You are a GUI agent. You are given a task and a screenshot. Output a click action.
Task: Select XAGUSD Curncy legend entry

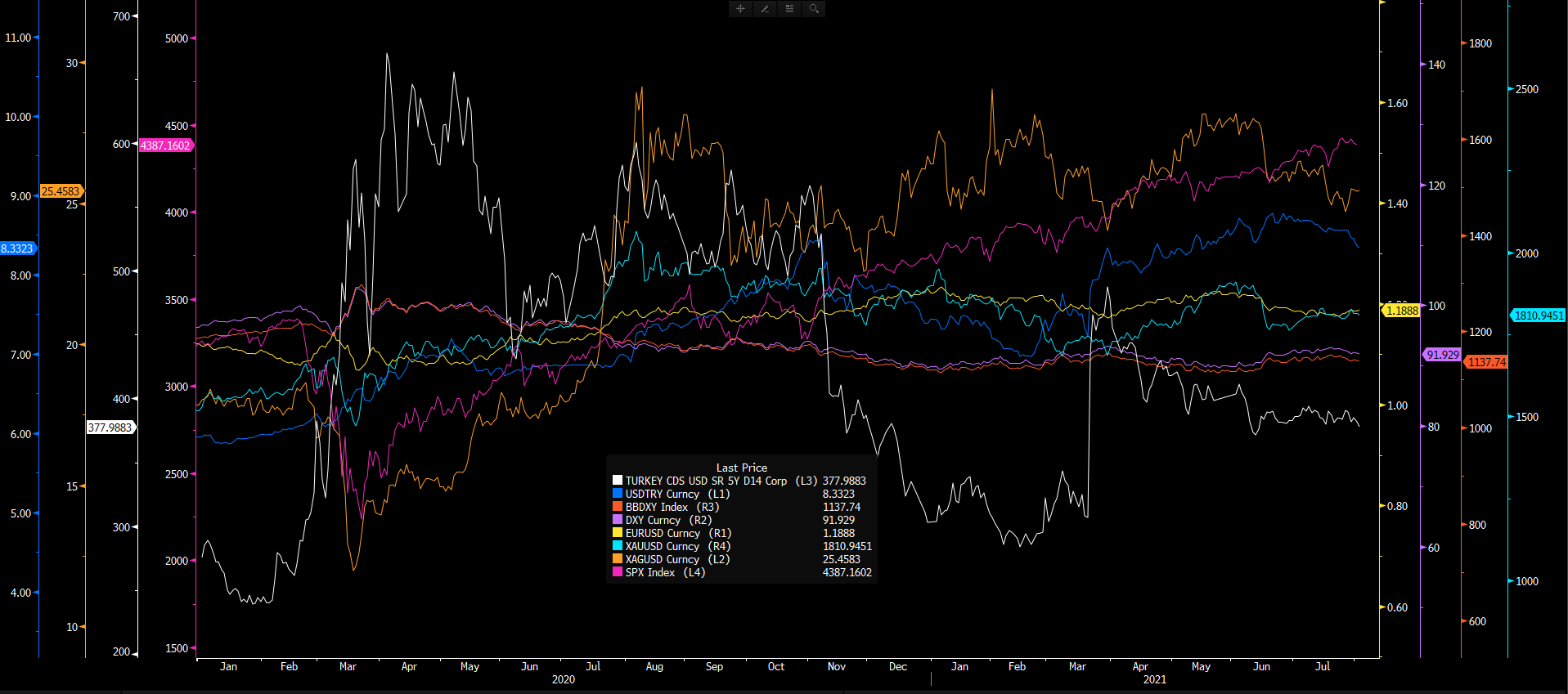pyautogui.click(x=663, y=559)
